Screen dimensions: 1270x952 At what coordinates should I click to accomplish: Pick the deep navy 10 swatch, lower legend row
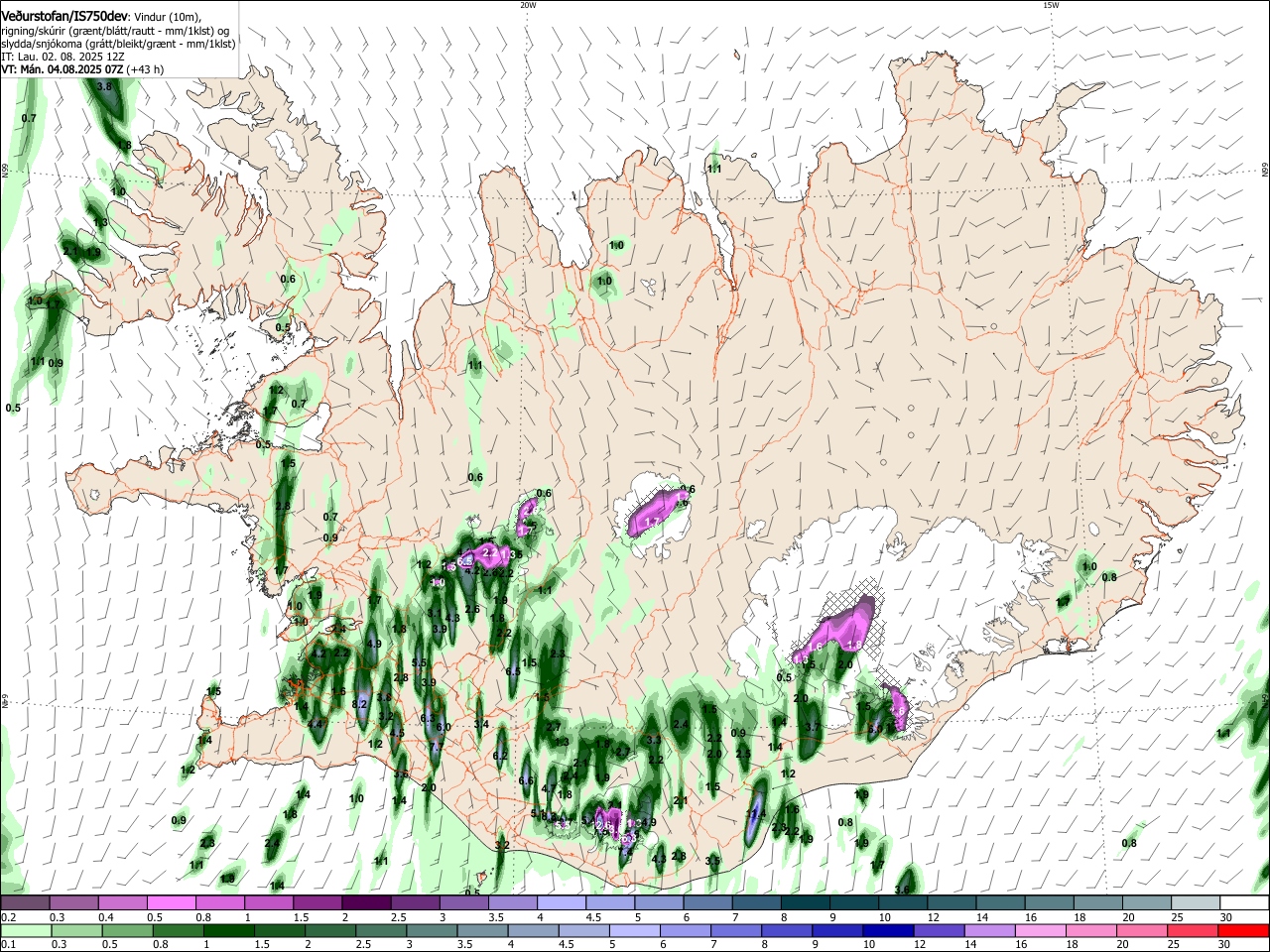[889, 930]
